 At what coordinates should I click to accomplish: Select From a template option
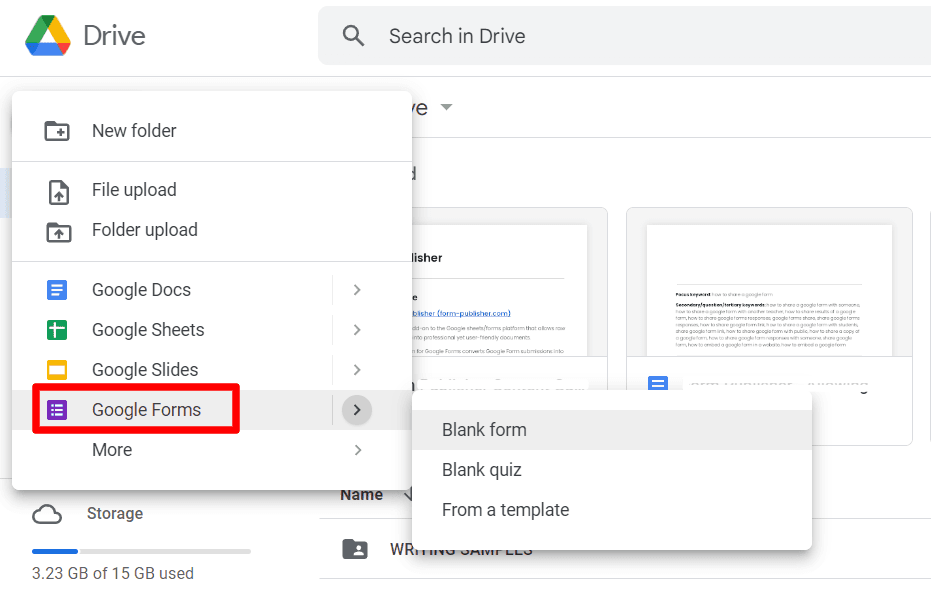[612, 510]
